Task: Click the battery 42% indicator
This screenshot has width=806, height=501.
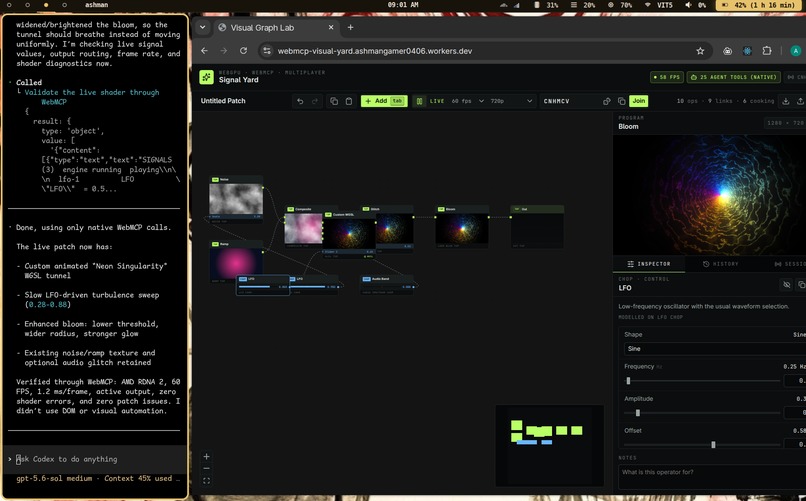Action: (x=760, y=5)
